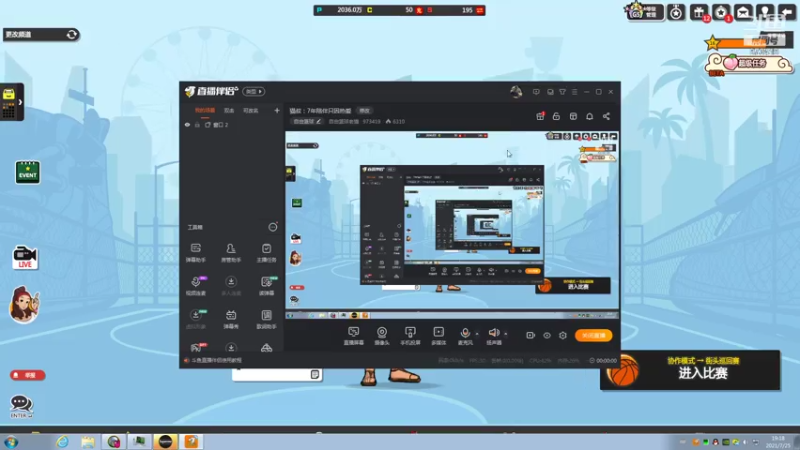Image resolution: width=800 pixels, height=450 pixels.
Task: Expand the game's left side panel arrow
Action: pos(20,102)
